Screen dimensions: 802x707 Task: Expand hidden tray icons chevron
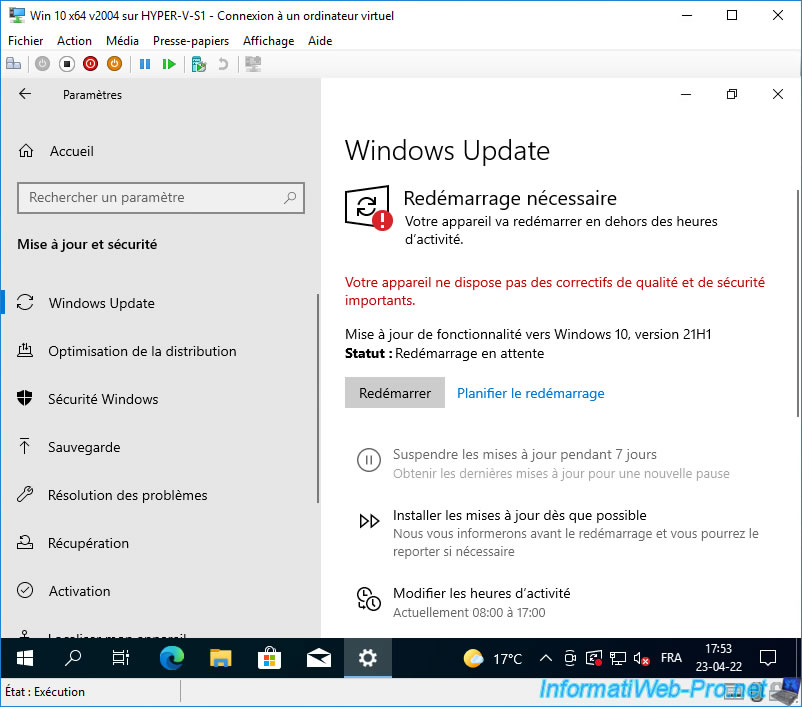[546, 658]
